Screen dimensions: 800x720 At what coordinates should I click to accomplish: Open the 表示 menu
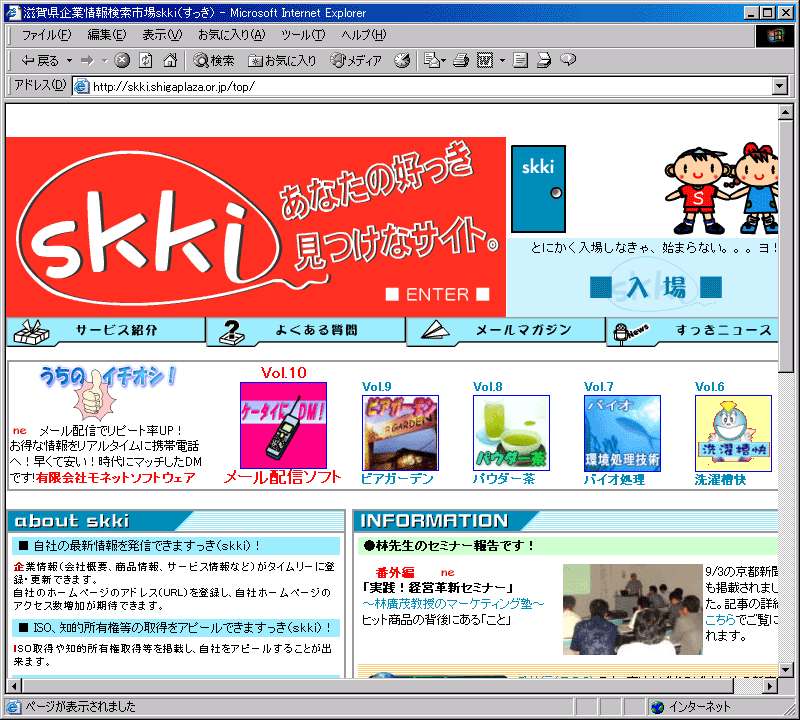162,35
